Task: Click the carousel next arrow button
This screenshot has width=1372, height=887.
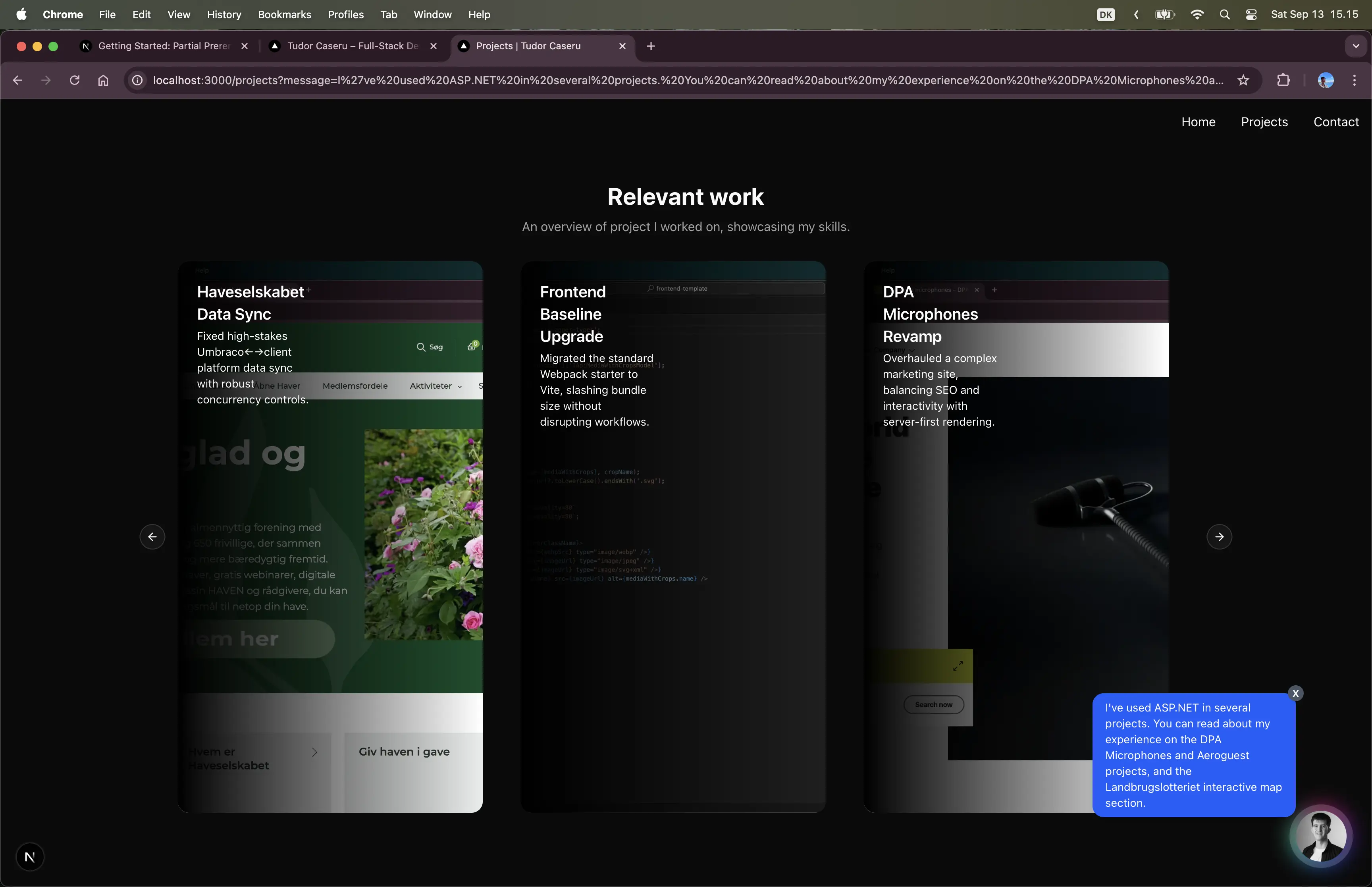Action: pos(1219,537)
